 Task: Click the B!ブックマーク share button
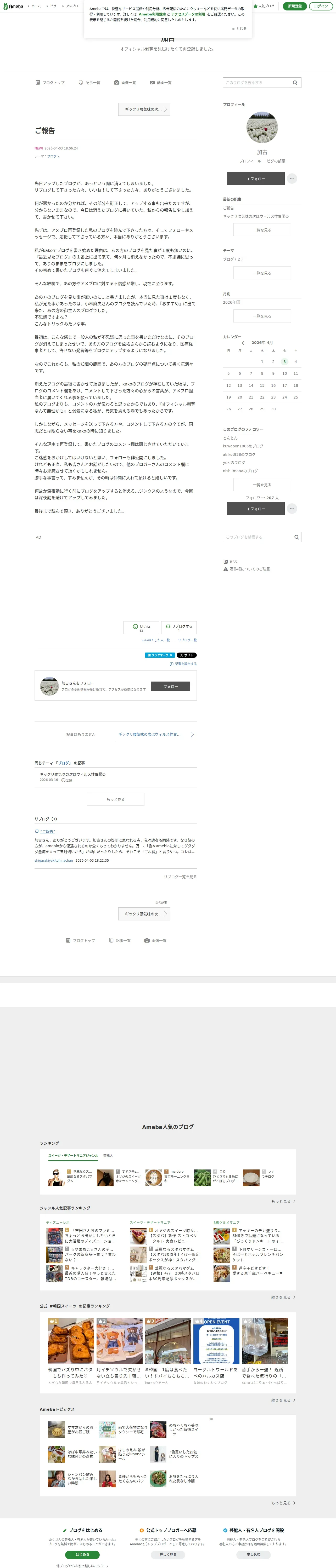pyautogui.click(x=160, y=655)
